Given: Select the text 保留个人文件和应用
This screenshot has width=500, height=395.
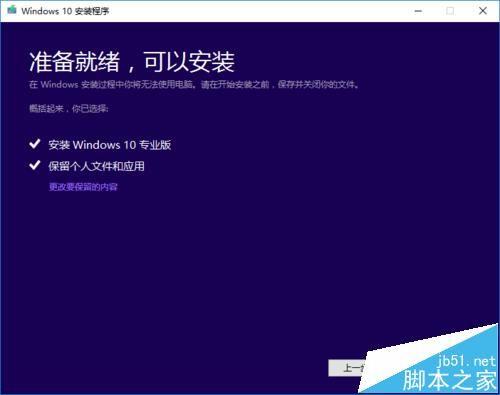Looking at the screenshot, I should pyautogui.click(x=96, y=166).
